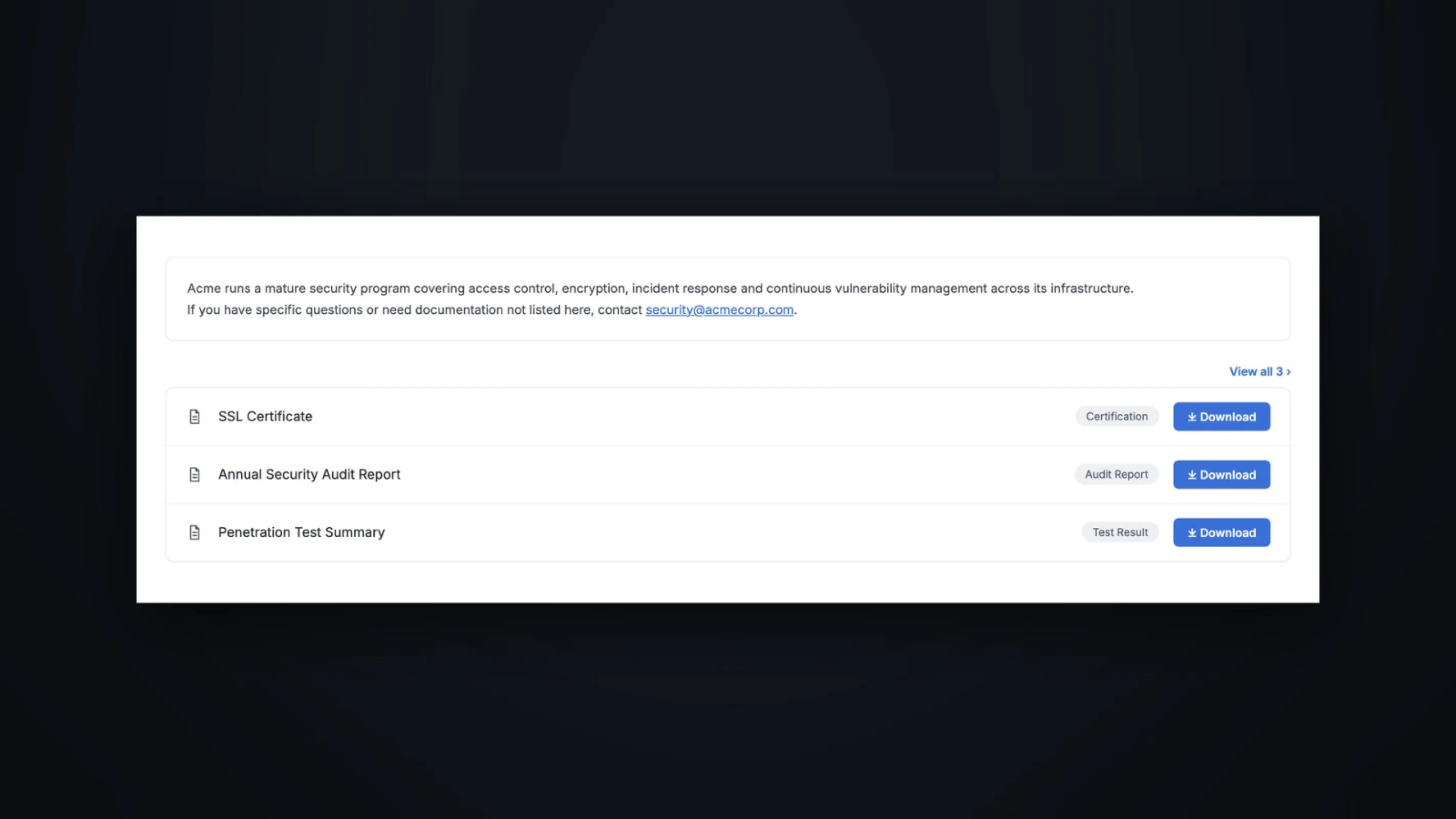Download the Annual Security Audit Report

tap(1222, 474)
